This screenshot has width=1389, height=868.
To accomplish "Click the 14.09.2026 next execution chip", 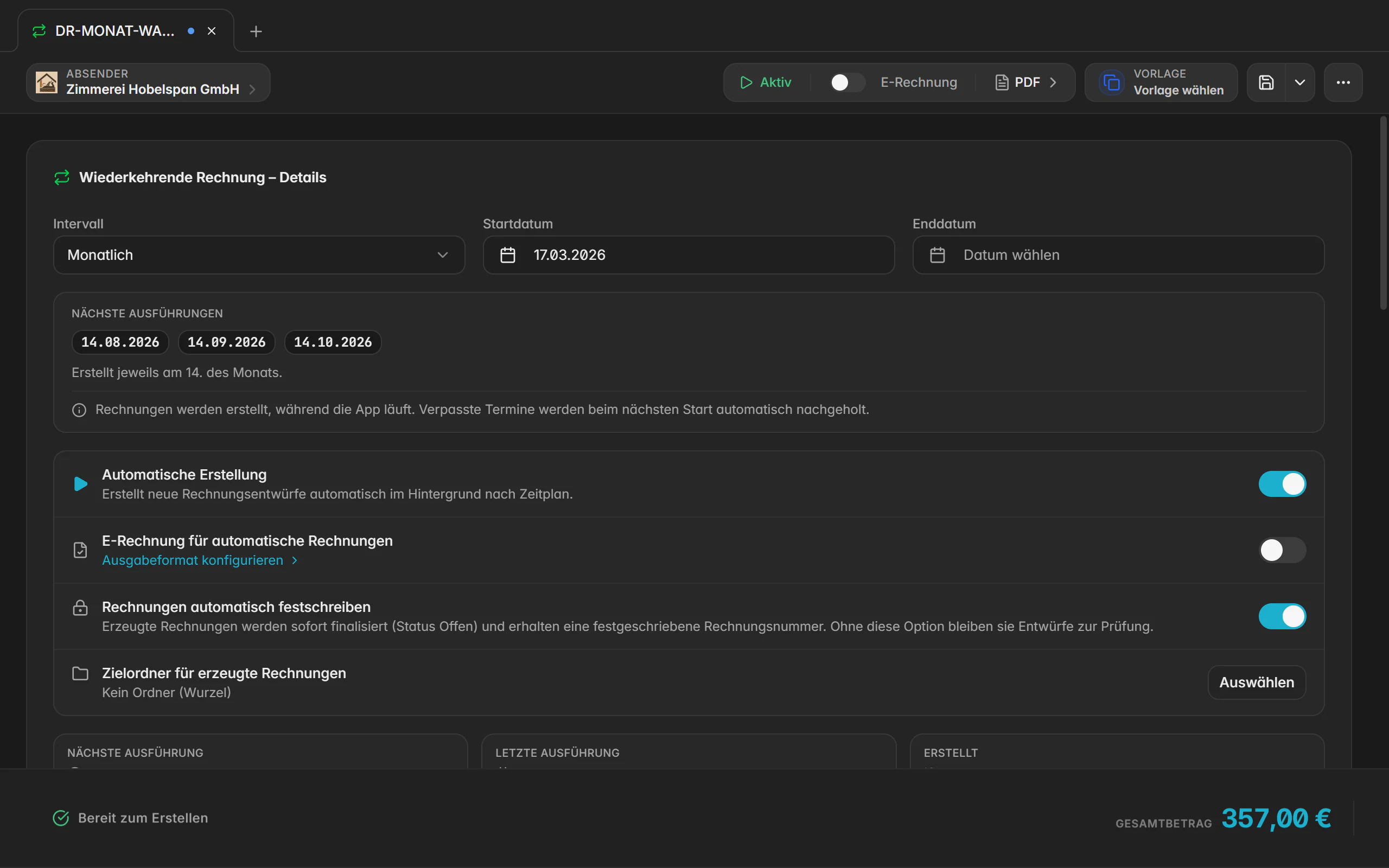I will (x=227, y=342).
